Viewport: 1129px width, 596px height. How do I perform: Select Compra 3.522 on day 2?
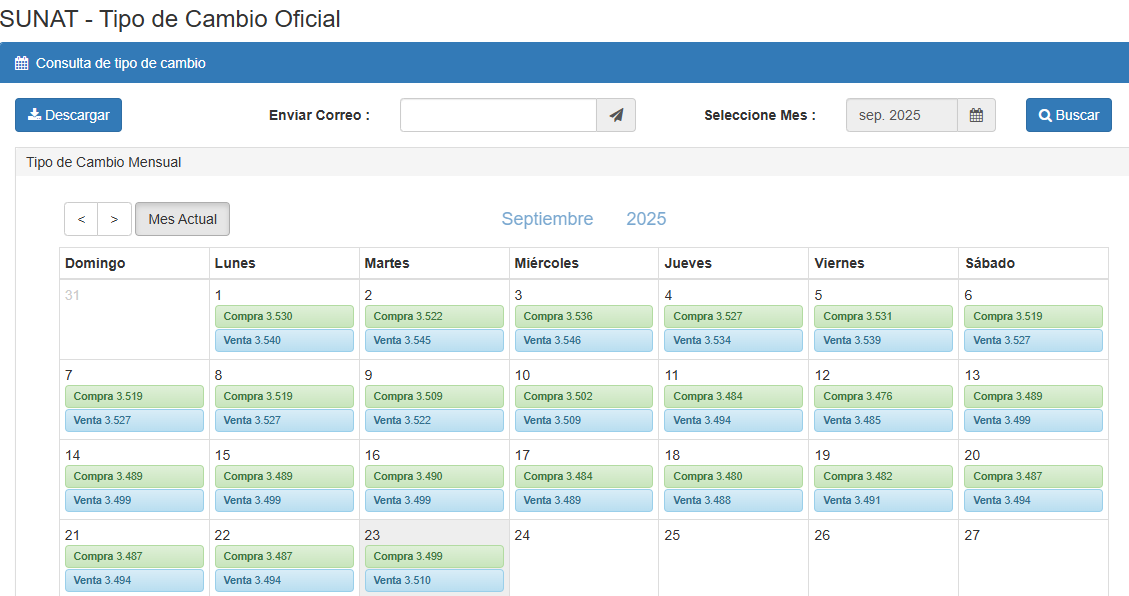[434, 317]
